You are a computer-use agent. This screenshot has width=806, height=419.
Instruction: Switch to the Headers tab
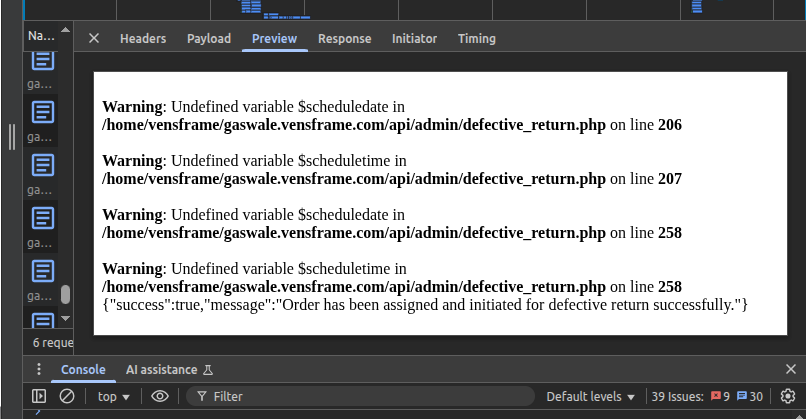(143, 39)
